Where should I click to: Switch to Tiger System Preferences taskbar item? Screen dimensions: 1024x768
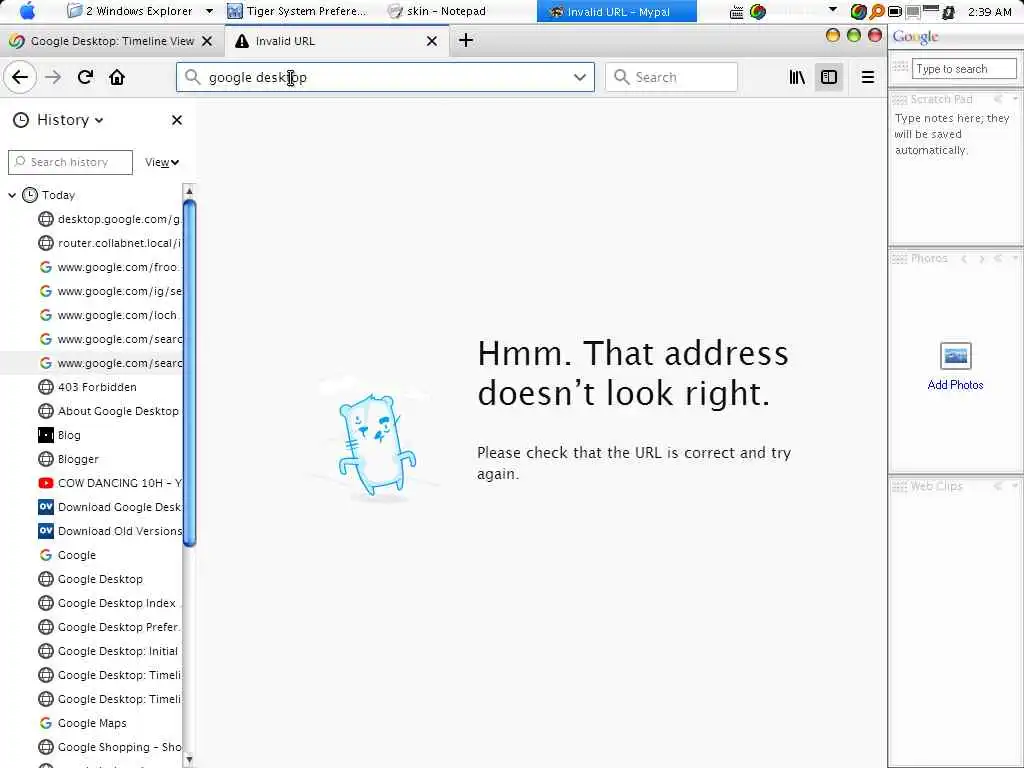(297, 11)
